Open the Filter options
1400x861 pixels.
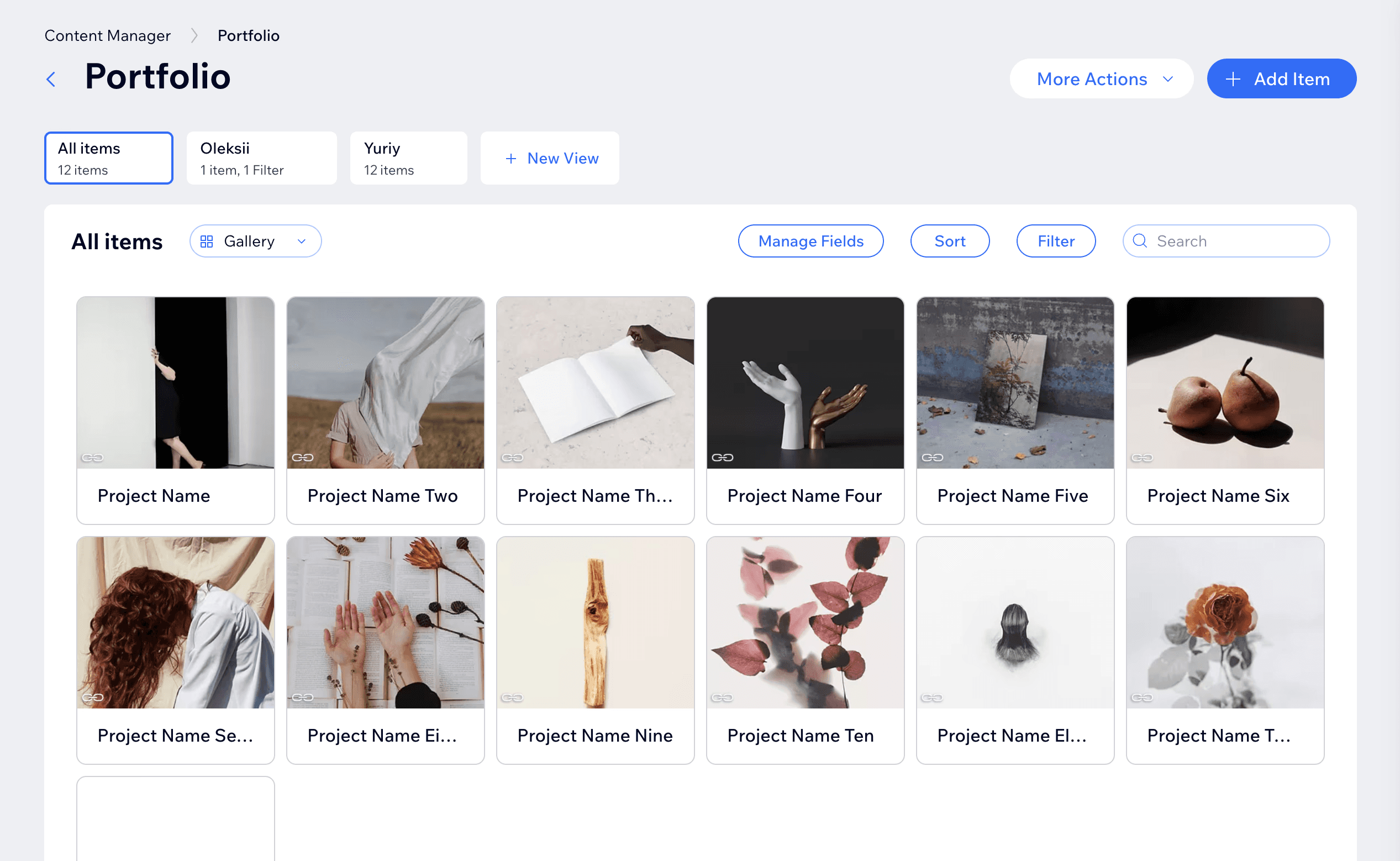point(1056,242)
